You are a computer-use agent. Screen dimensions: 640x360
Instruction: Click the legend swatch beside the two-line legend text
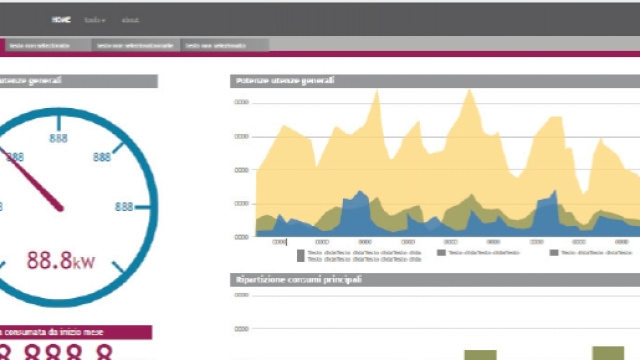(x=301, y=256)
